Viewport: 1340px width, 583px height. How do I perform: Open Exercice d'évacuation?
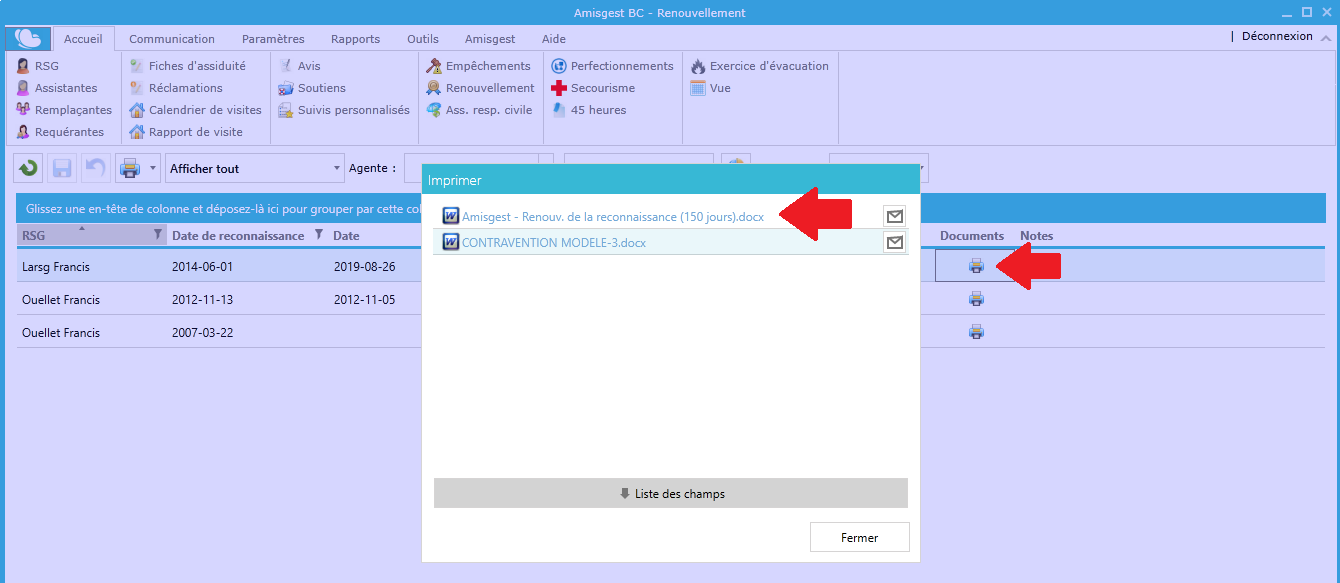(x=760, y=66)
